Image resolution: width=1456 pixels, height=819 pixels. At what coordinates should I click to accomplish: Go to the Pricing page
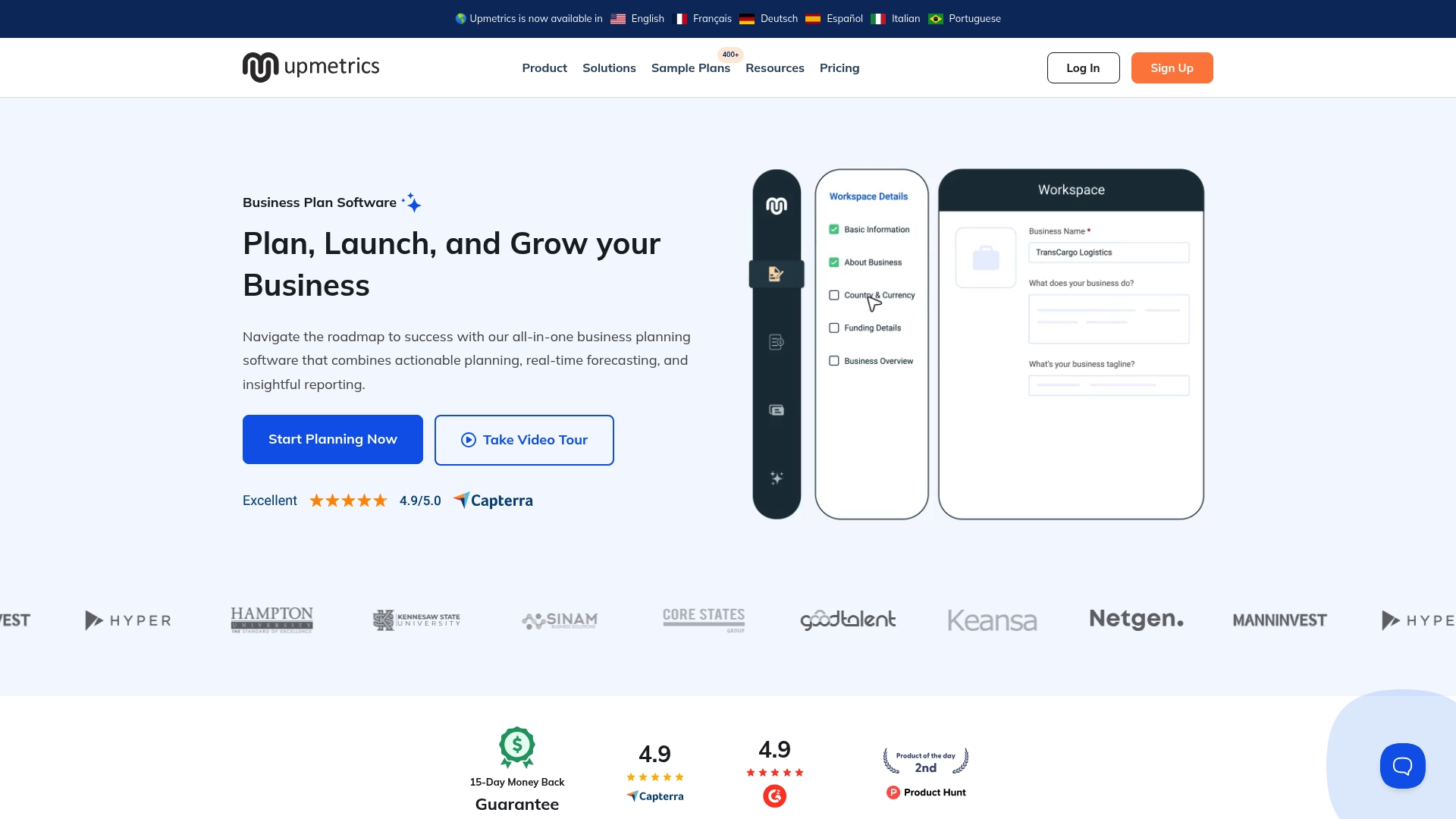tap(839, 68)
